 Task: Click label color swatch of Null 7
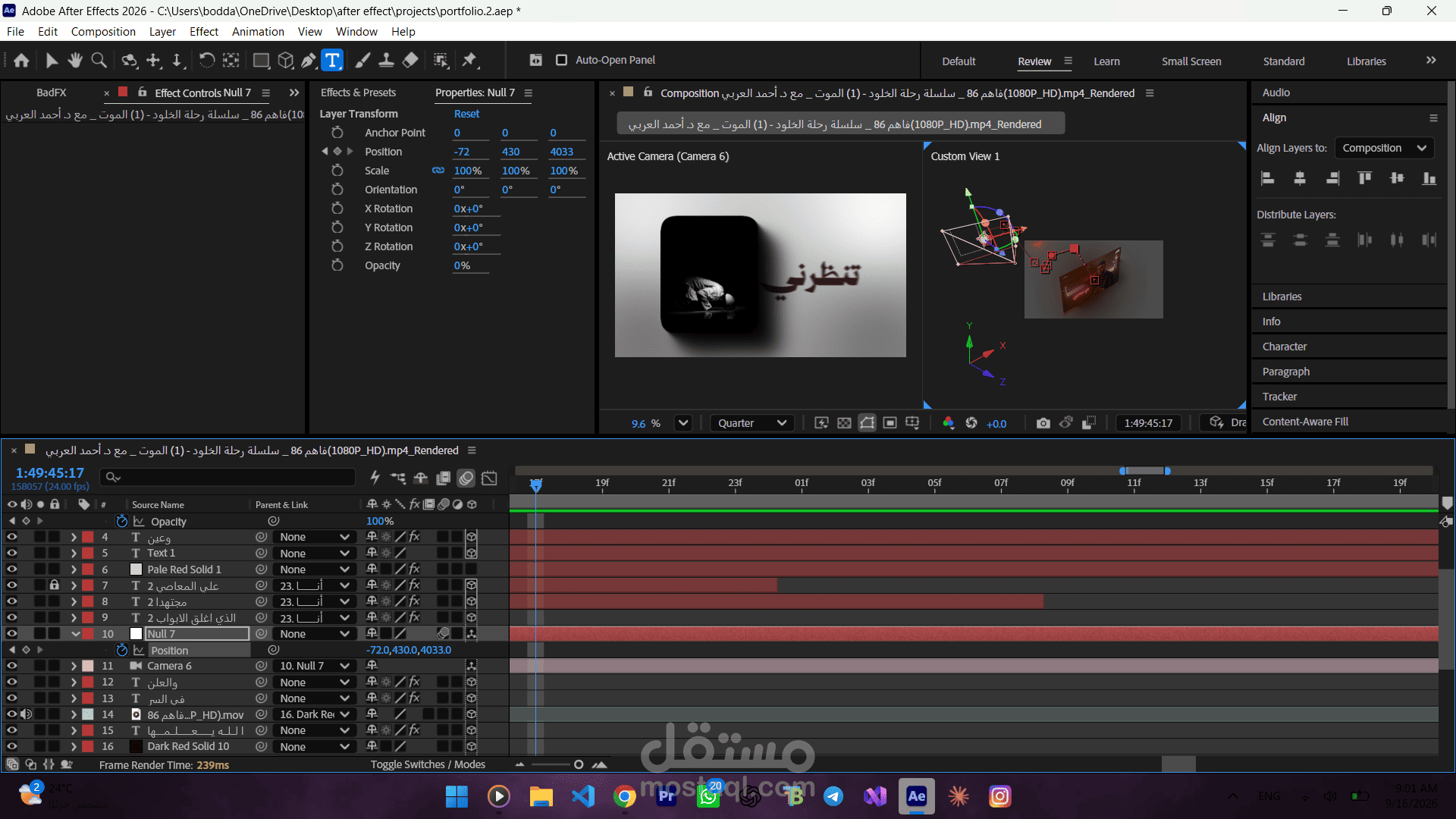click(x=88, y=634)
